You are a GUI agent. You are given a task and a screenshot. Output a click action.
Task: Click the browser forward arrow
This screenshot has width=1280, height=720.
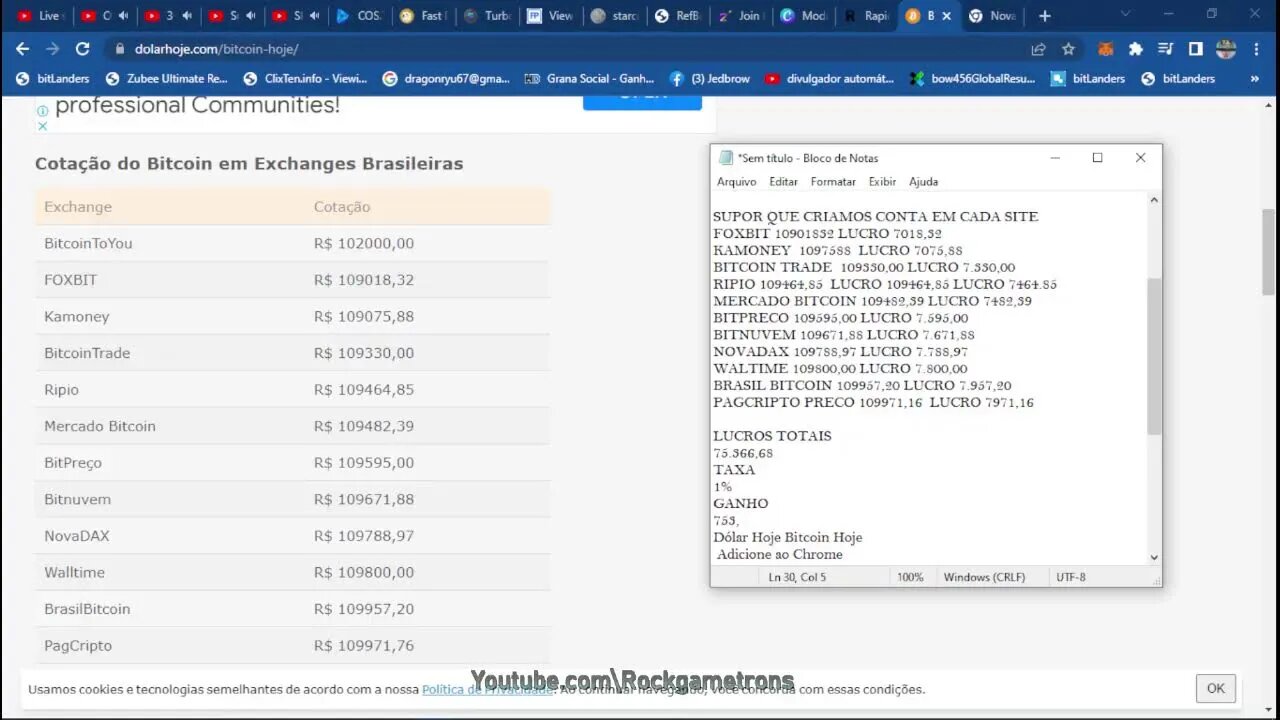click(52, 49)
